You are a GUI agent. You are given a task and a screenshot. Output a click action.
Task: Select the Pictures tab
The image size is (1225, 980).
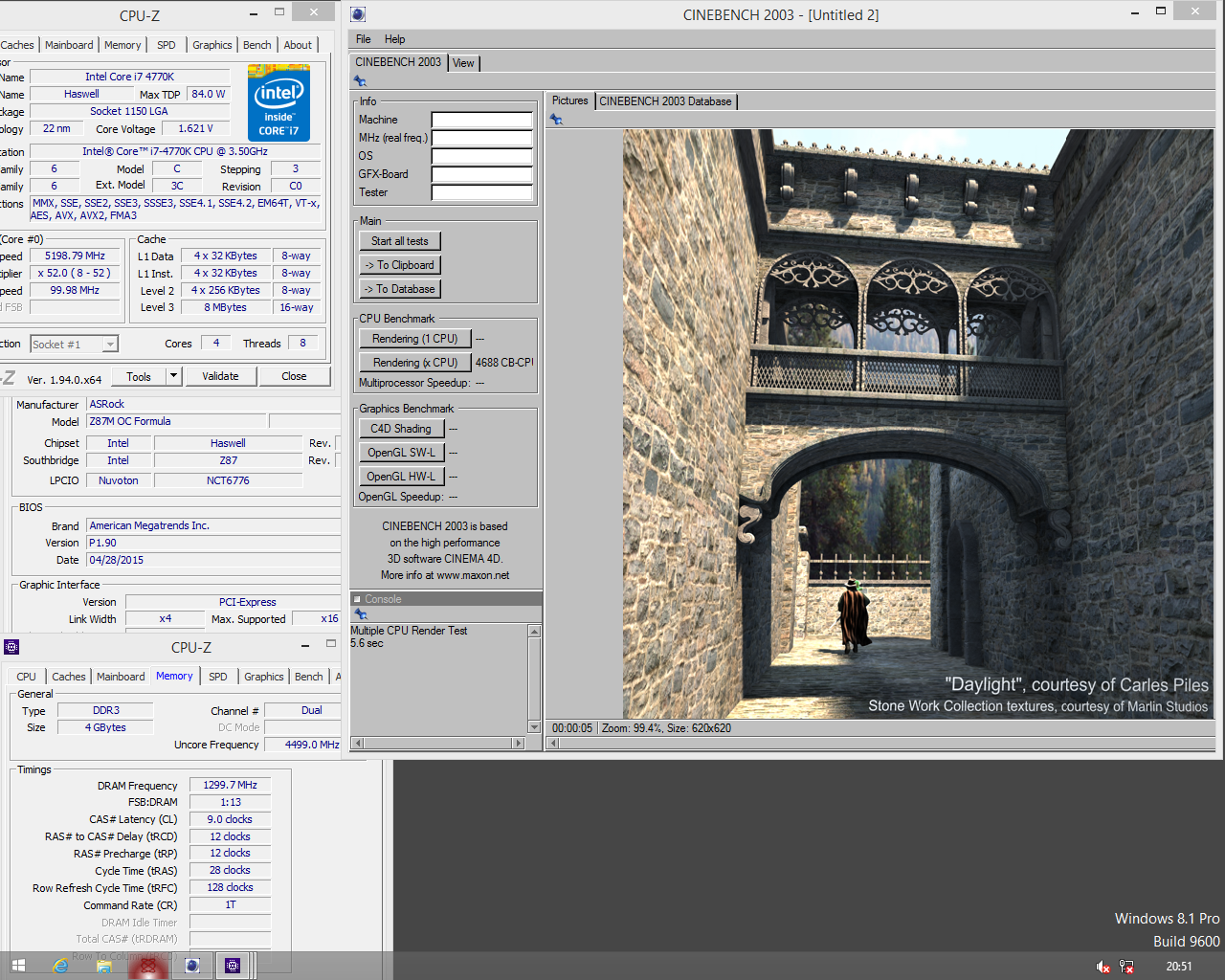(x=569, y=100)
